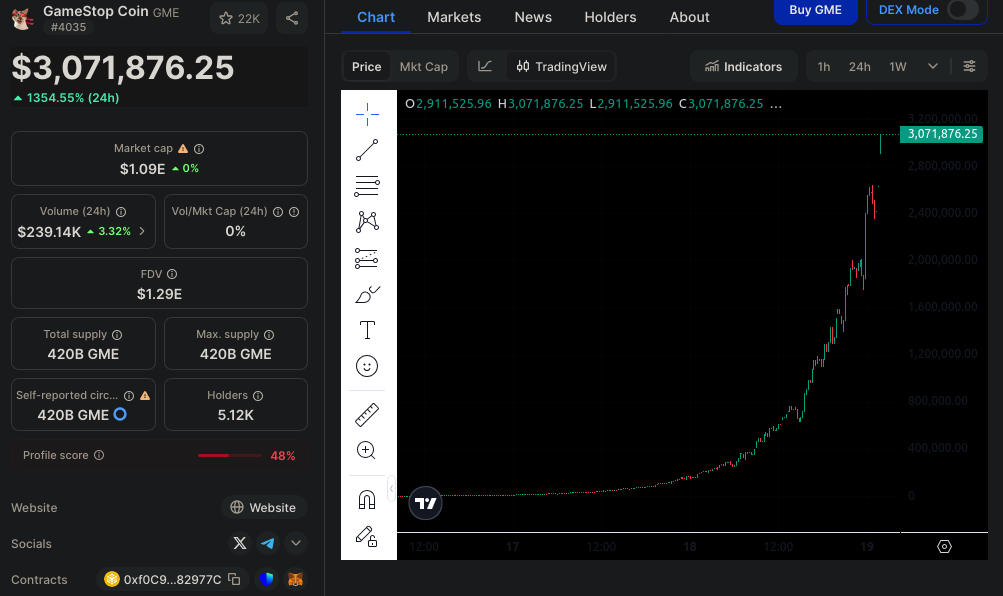
Task: Open the Indicators menu
Action: [744, 67]
